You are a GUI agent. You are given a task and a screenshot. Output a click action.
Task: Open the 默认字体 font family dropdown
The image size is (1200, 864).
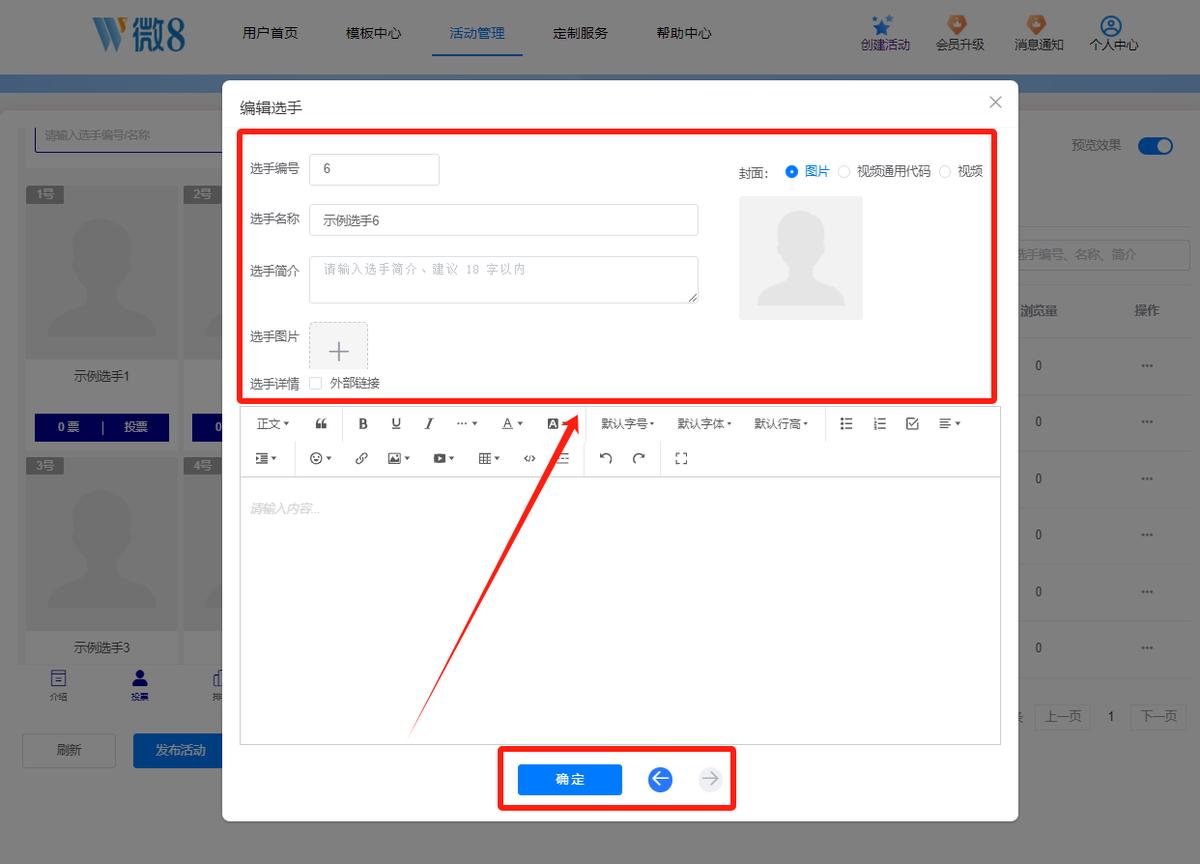704,424
